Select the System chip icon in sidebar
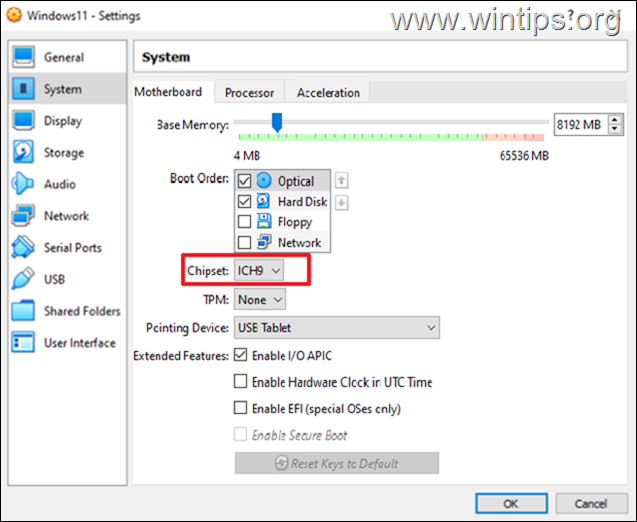The width and height of the screenshot is (637, 522). 23,89
